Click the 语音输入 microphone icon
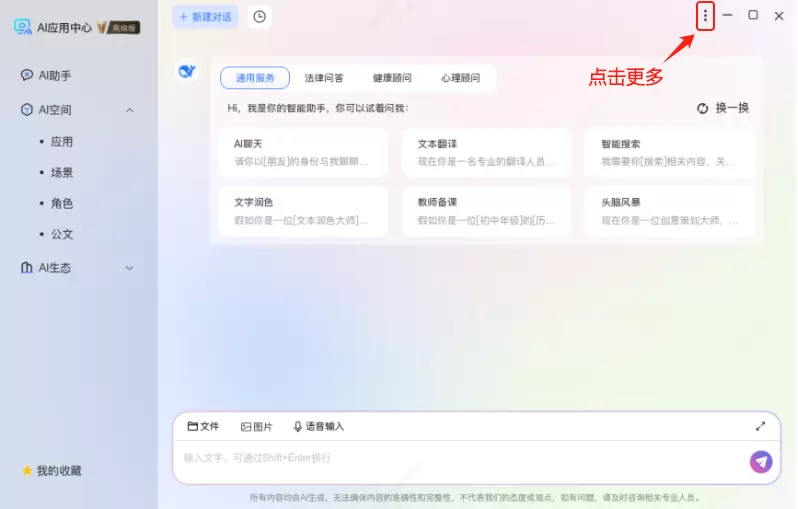The width and height of the screenshot is (798, 509). 298,427
